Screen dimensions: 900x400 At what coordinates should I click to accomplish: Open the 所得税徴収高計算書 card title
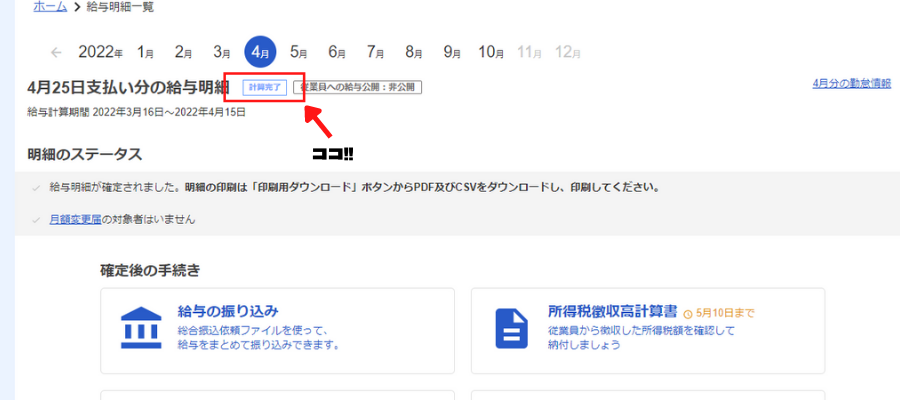[x=612, y=311]
